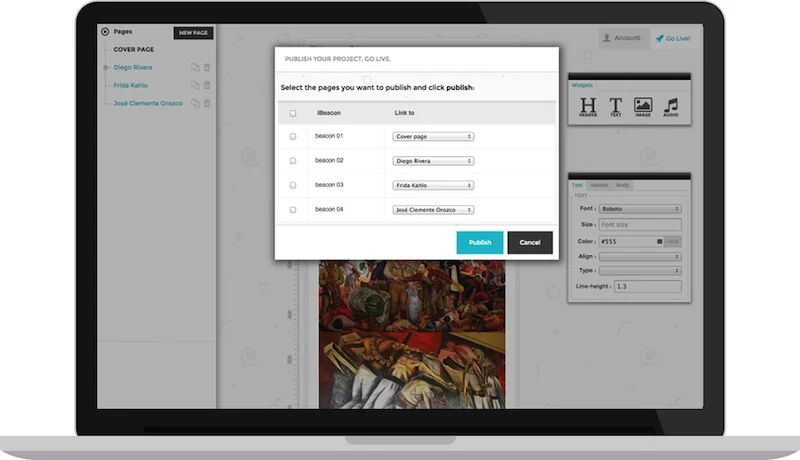Check the beacon 01 checkbox

click(293, 137)
